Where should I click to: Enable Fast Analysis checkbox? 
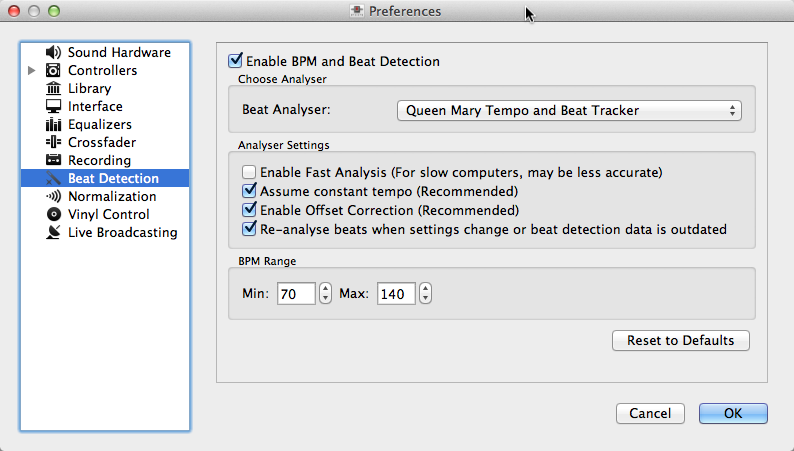[x=249, y=173]
